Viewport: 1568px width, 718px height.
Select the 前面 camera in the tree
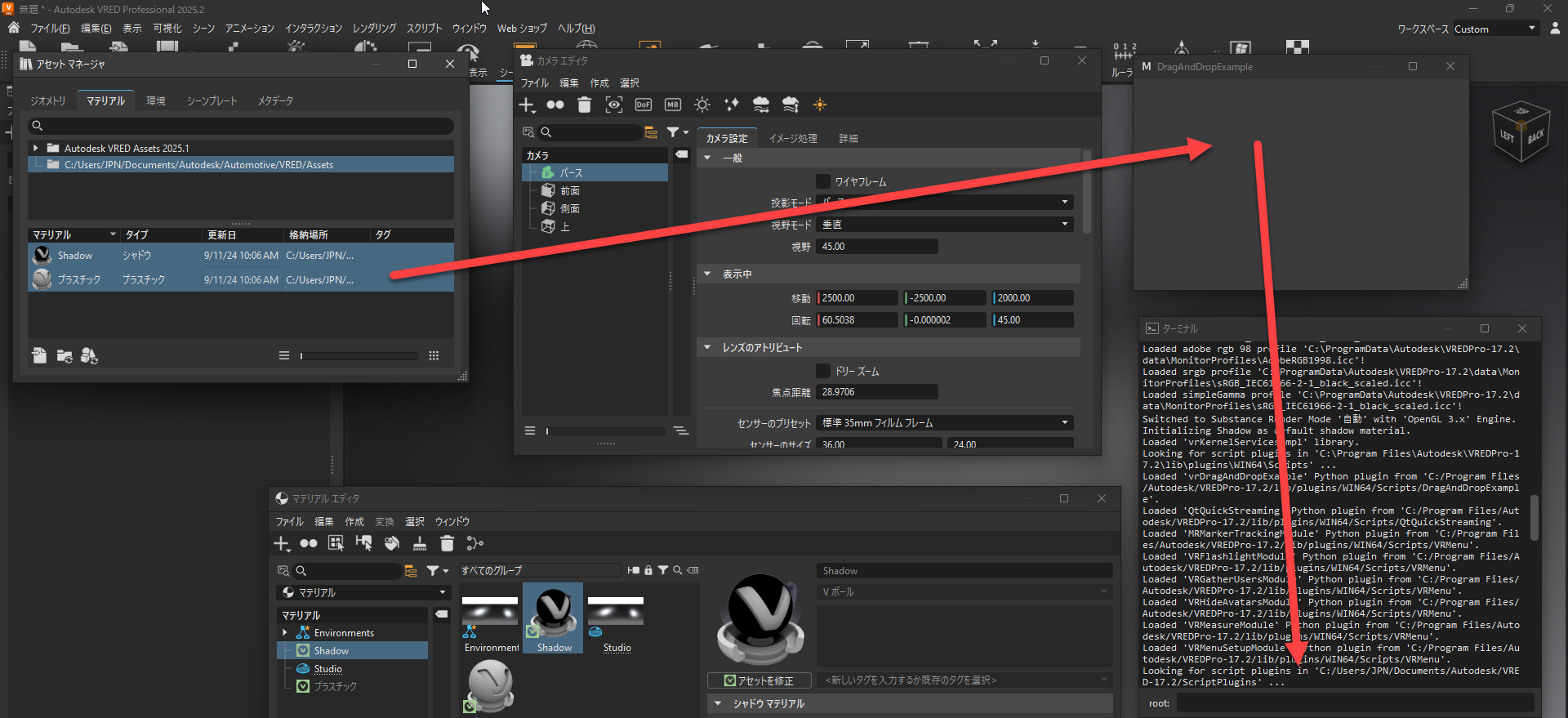pos(570,190)
